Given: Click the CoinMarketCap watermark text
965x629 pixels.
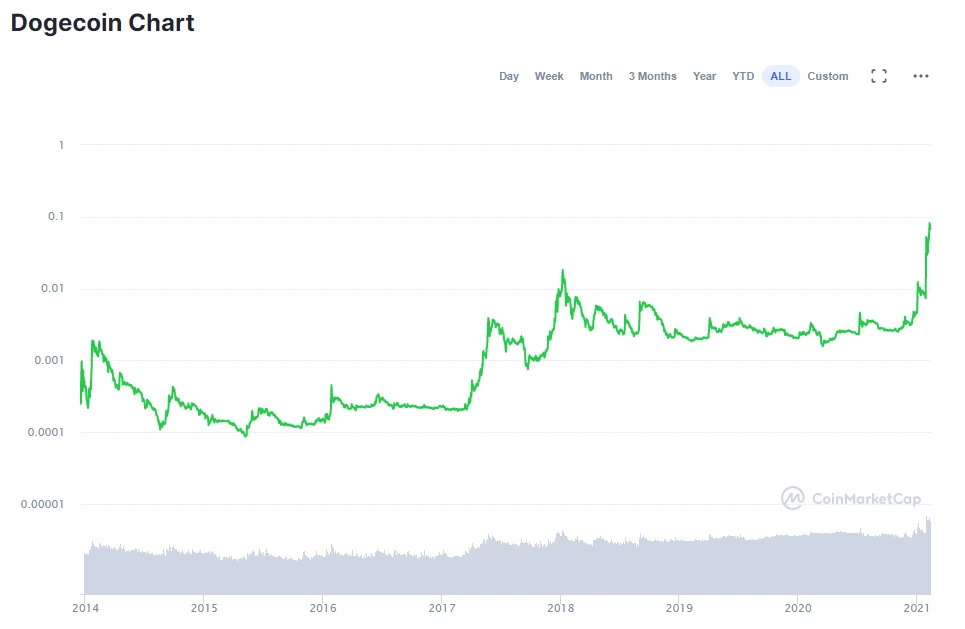Looking at the screenshot, I should (x=866, y=499).
